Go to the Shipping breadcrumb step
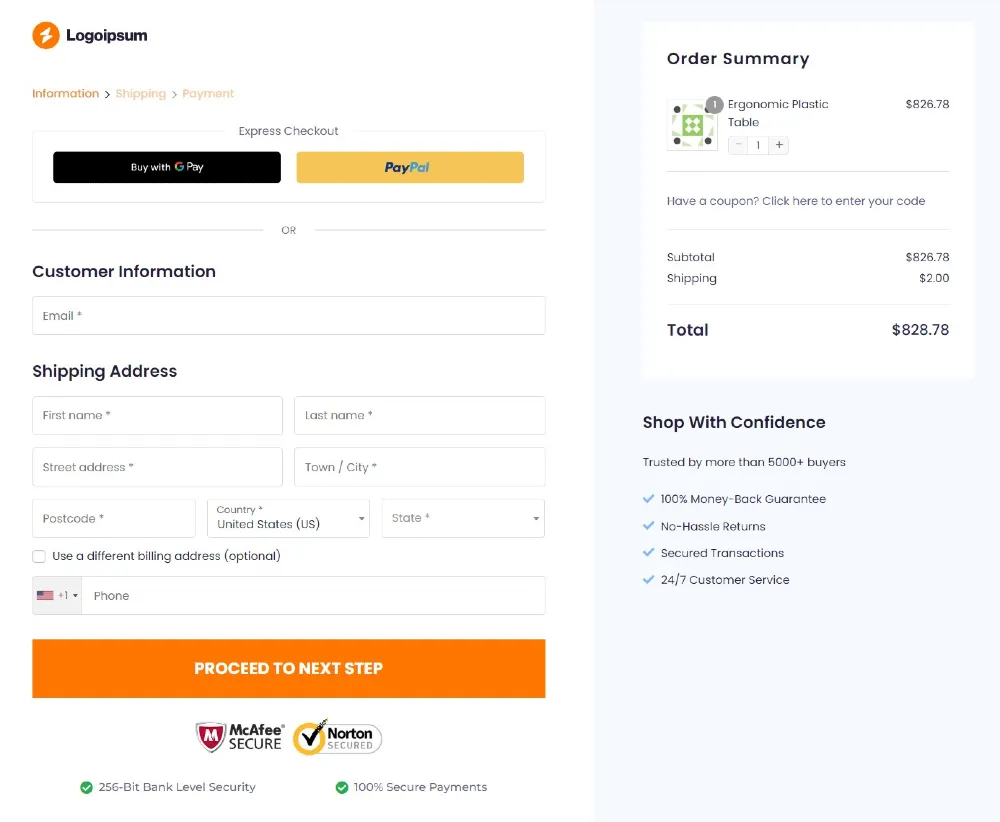This screenshot has width=1000, height=822. (x=140, y=94)
